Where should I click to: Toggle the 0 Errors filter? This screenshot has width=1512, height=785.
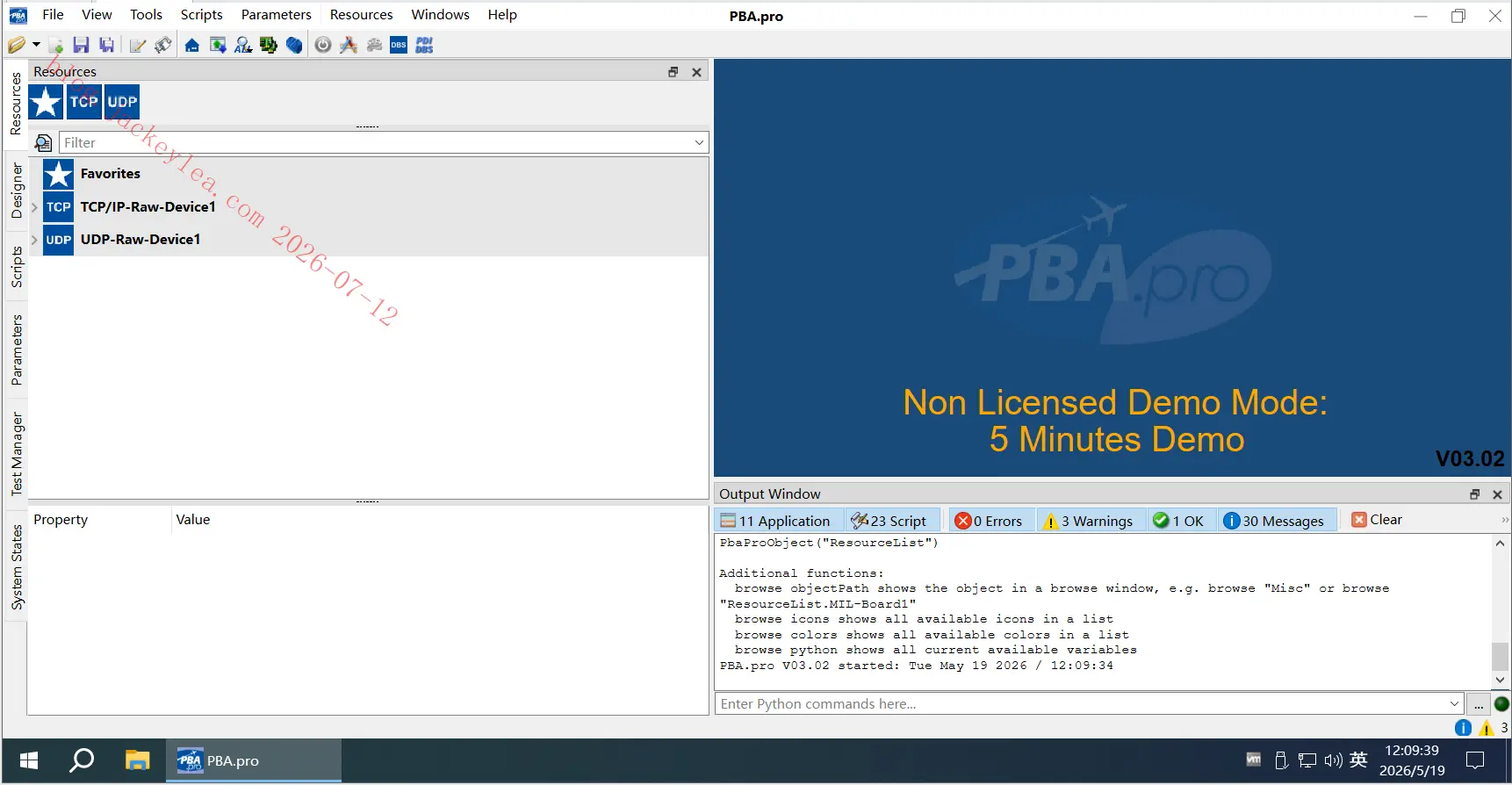(989, 521)
